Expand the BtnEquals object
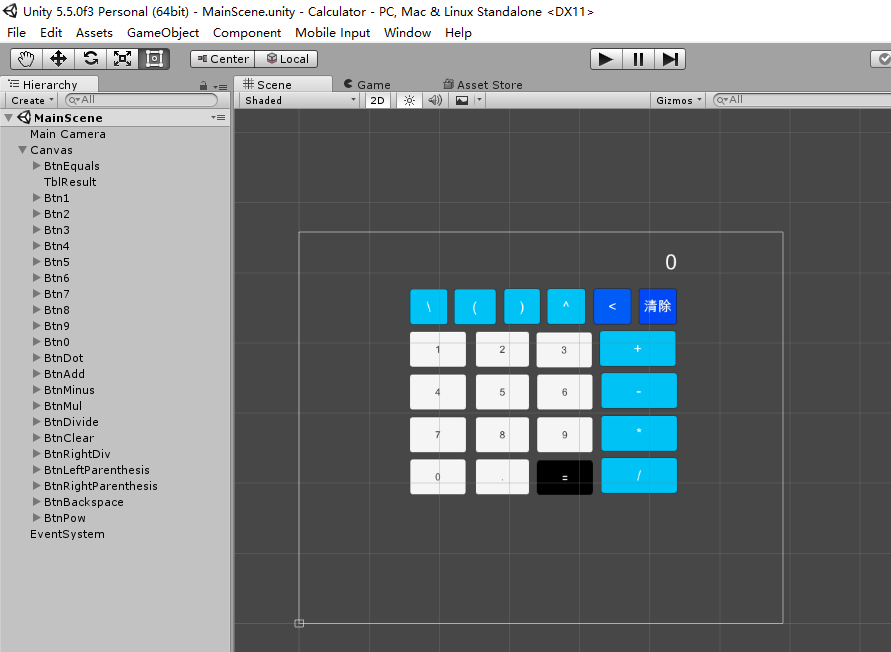This screenshot has height=652, width=891. (36, 166)
